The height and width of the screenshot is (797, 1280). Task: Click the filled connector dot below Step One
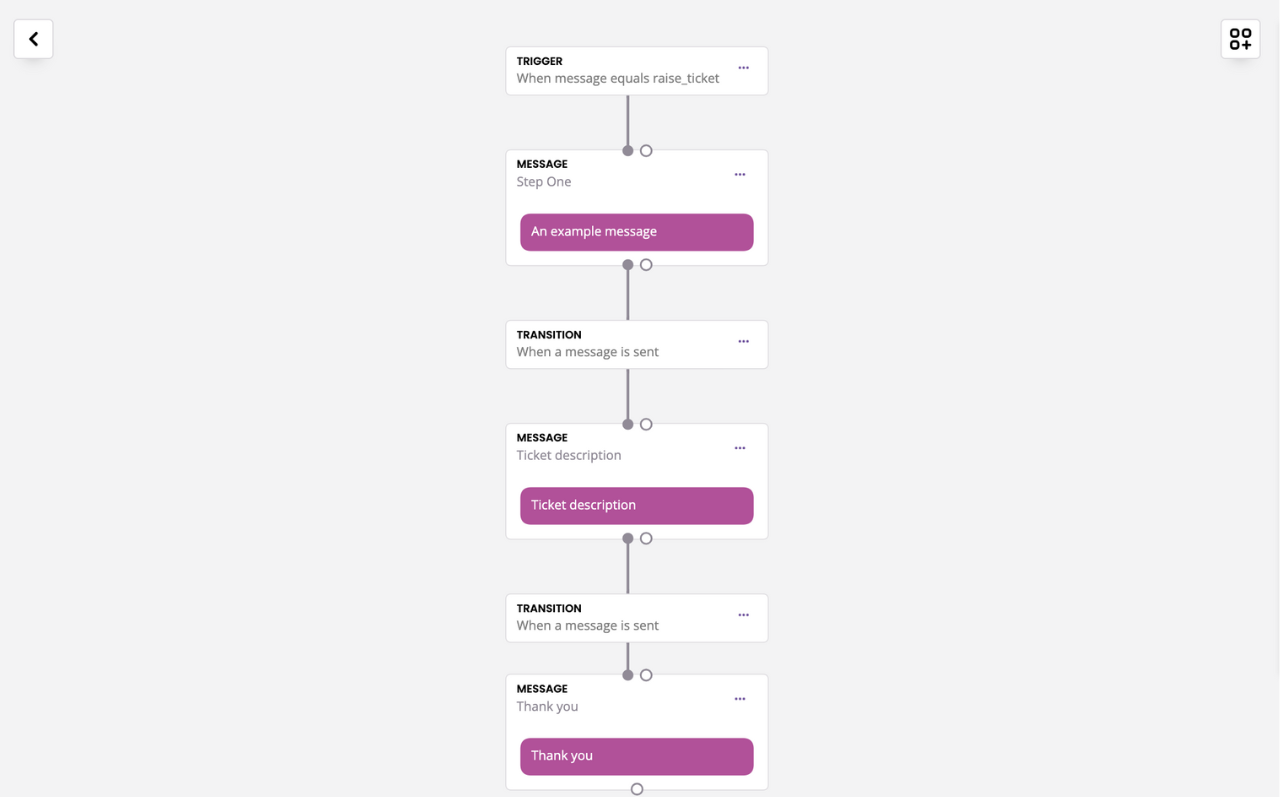pos(628,265)
